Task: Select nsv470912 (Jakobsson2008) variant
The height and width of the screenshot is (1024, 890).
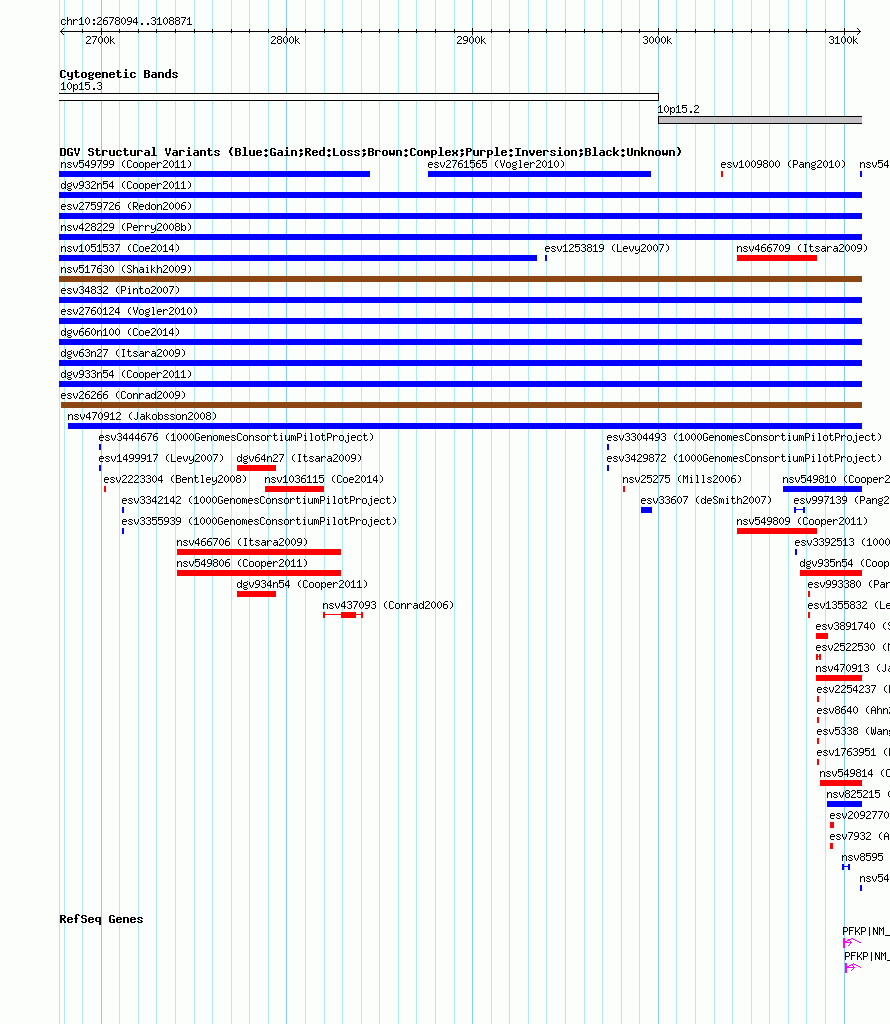Action: [142, 416]
